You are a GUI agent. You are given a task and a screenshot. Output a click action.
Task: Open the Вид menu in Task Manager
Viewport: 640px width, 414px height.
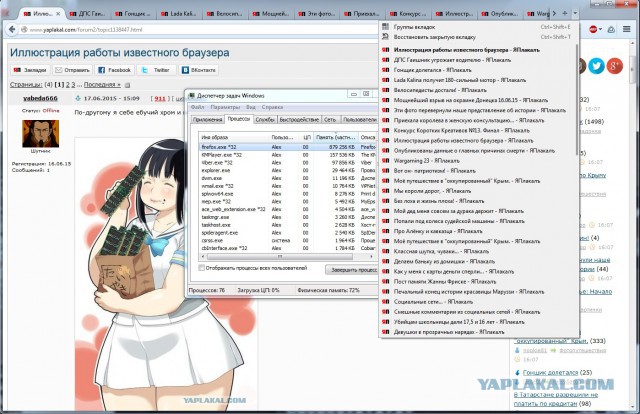point(251,107)
